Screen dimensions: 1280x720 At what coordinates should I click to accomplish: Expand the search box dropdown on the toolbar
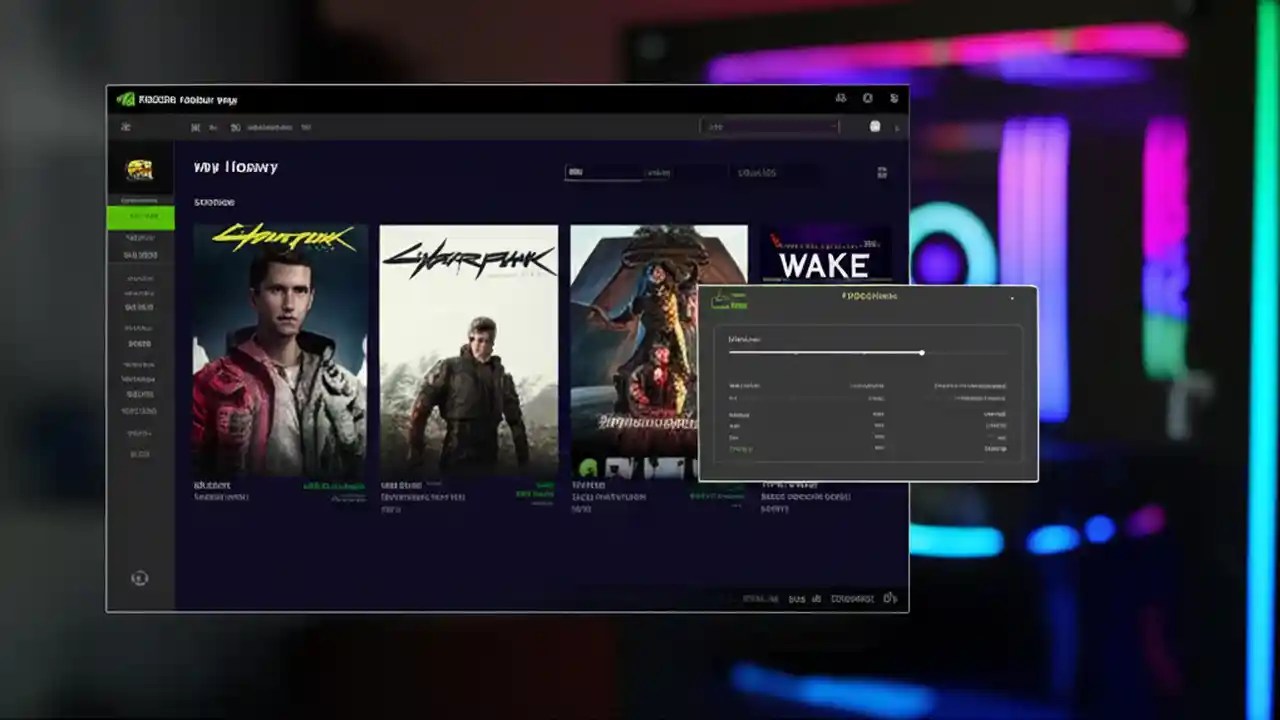click(x=770, y=127)
